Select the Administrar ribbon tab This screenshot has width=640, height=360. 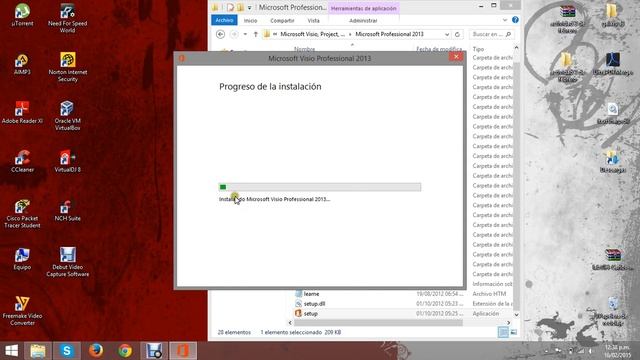[x=363, y=20]
